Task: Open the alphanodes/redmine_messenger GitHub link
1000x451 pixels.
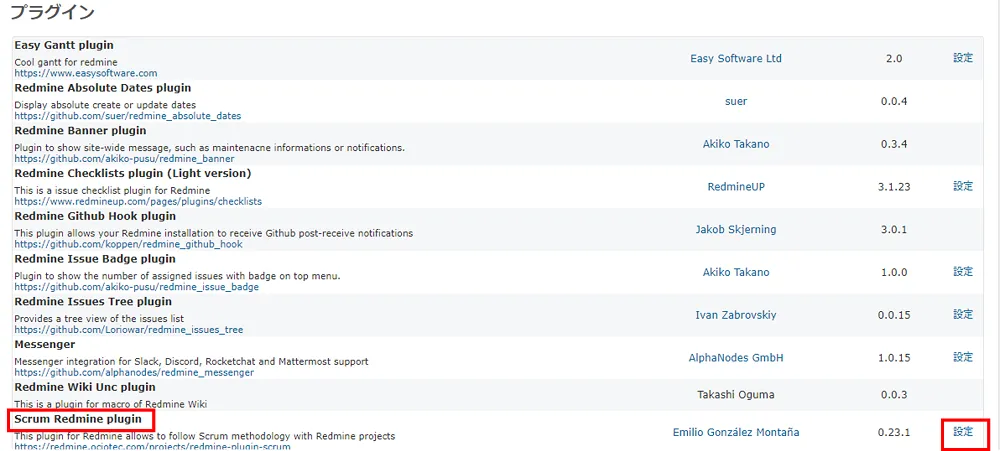Action: 134,373
